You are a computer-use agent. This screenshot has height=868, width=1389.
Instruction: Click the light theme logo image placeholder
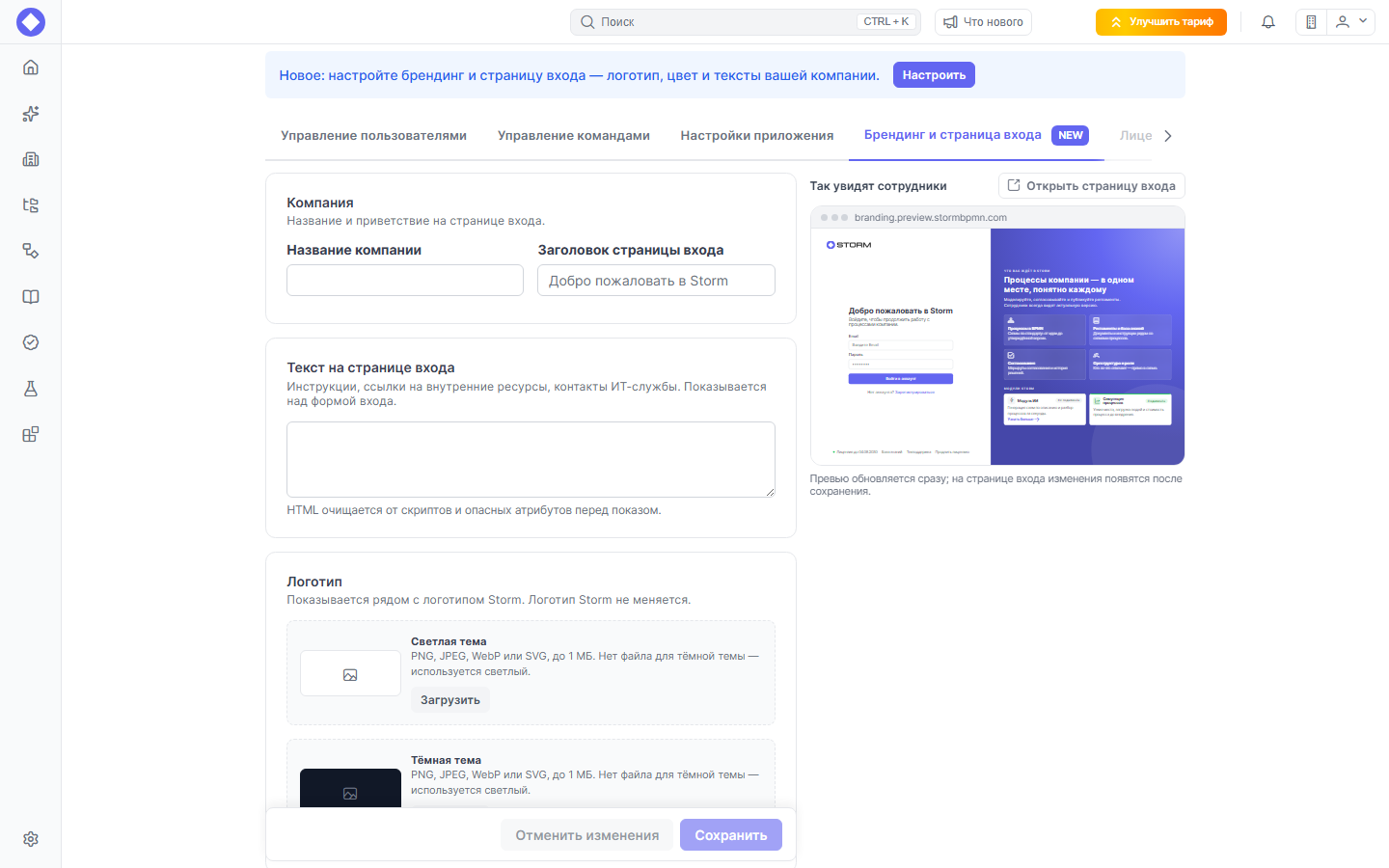350,673
